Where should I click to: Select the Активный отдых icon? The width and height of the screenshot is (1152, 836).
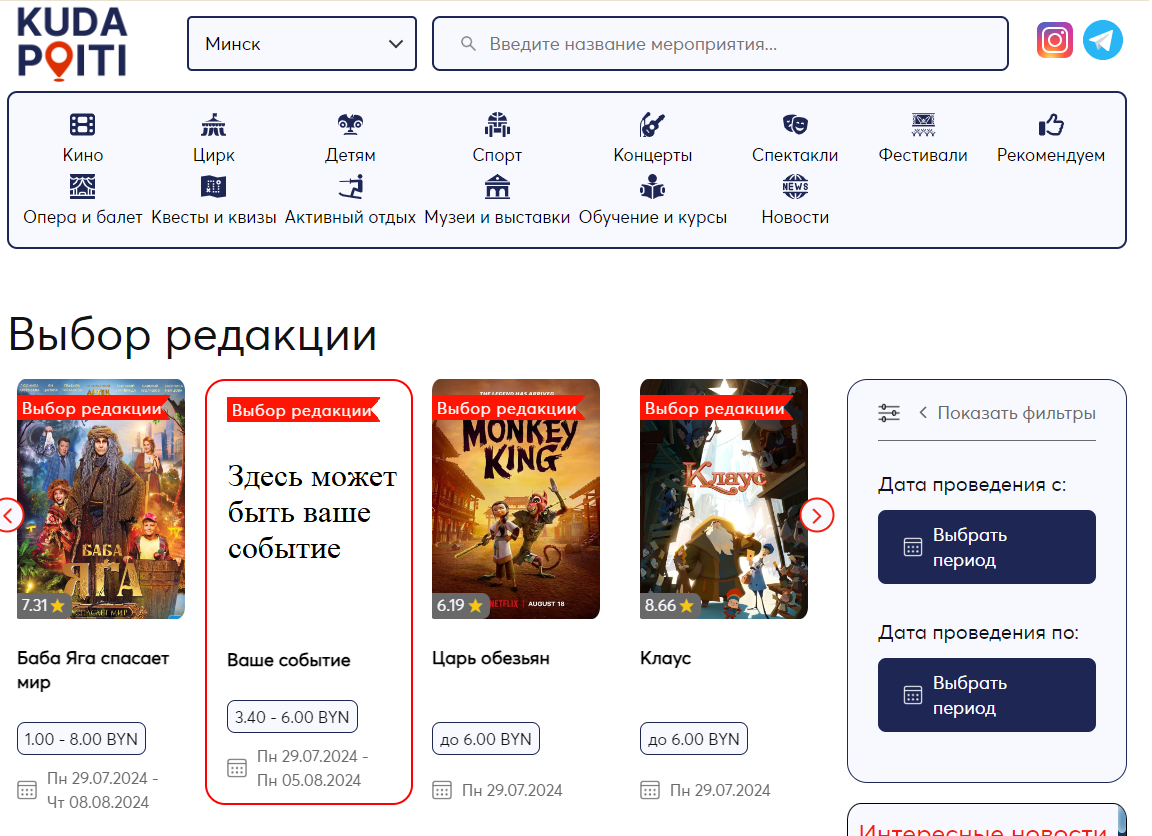pos(350,187)
